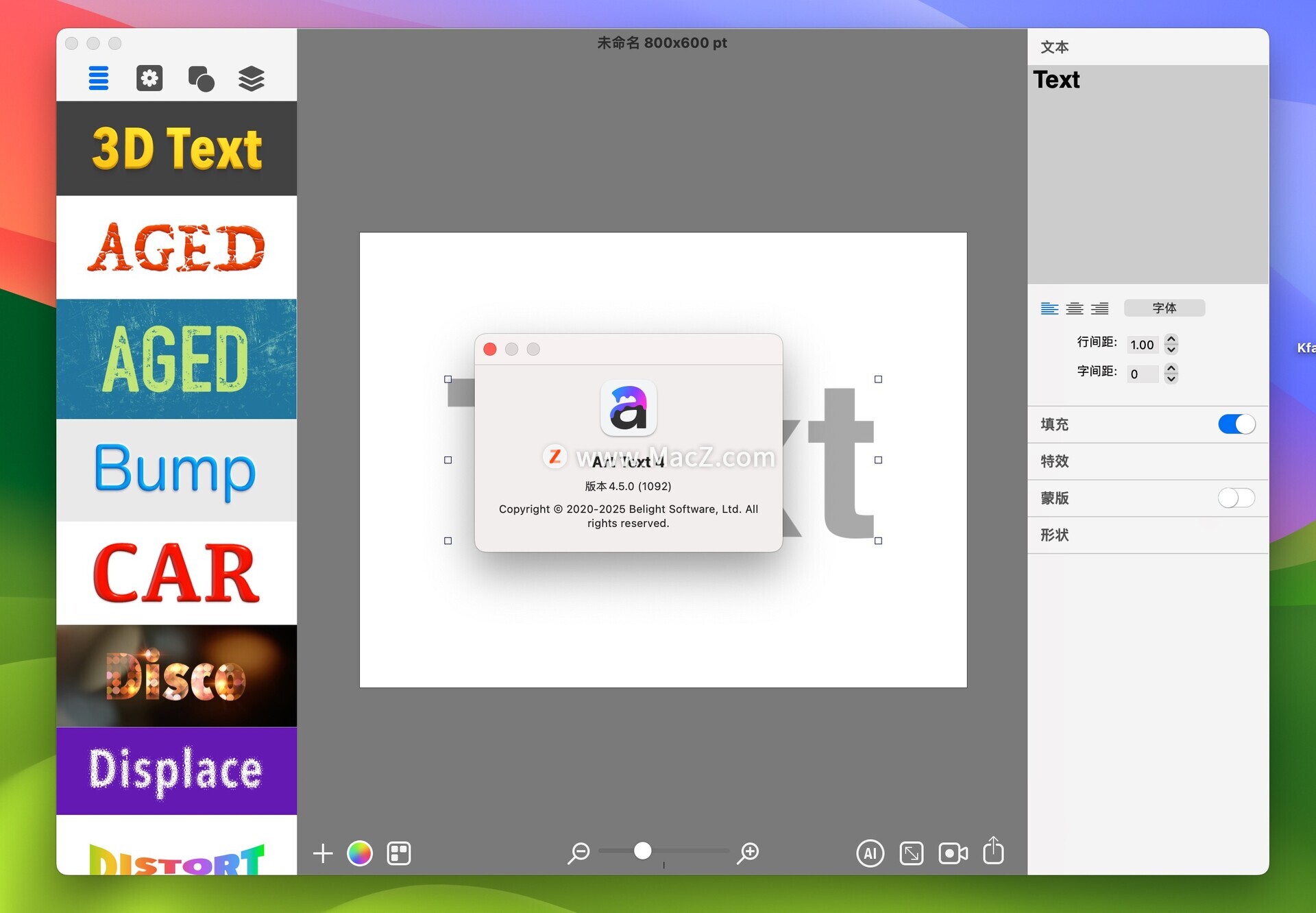Viewport: 1316px width, 913px height.
Task: Click the Art Text app icon in dialog
Action: point(629,408)
